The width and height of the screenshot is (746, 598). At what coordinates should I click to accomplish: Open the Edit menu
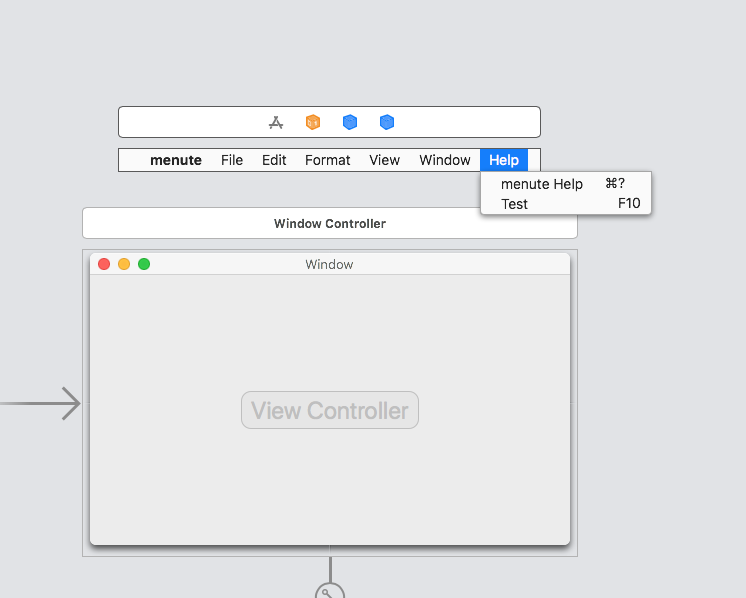[x=274, y=160]
